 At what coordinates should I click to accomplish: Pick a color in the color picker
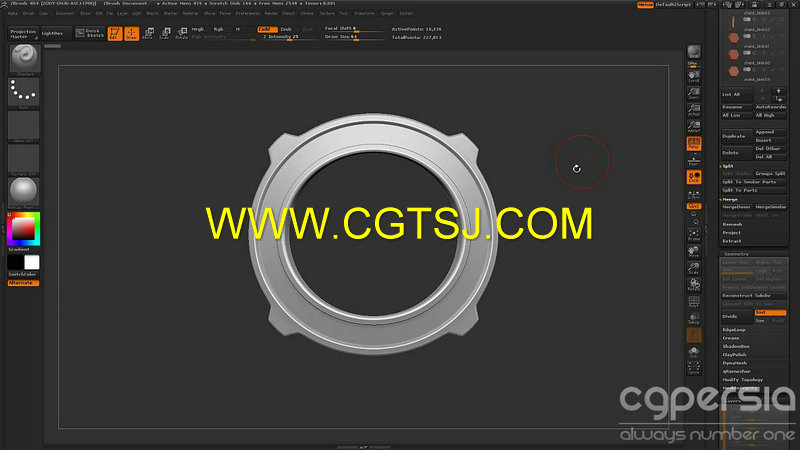coord(23,229)
